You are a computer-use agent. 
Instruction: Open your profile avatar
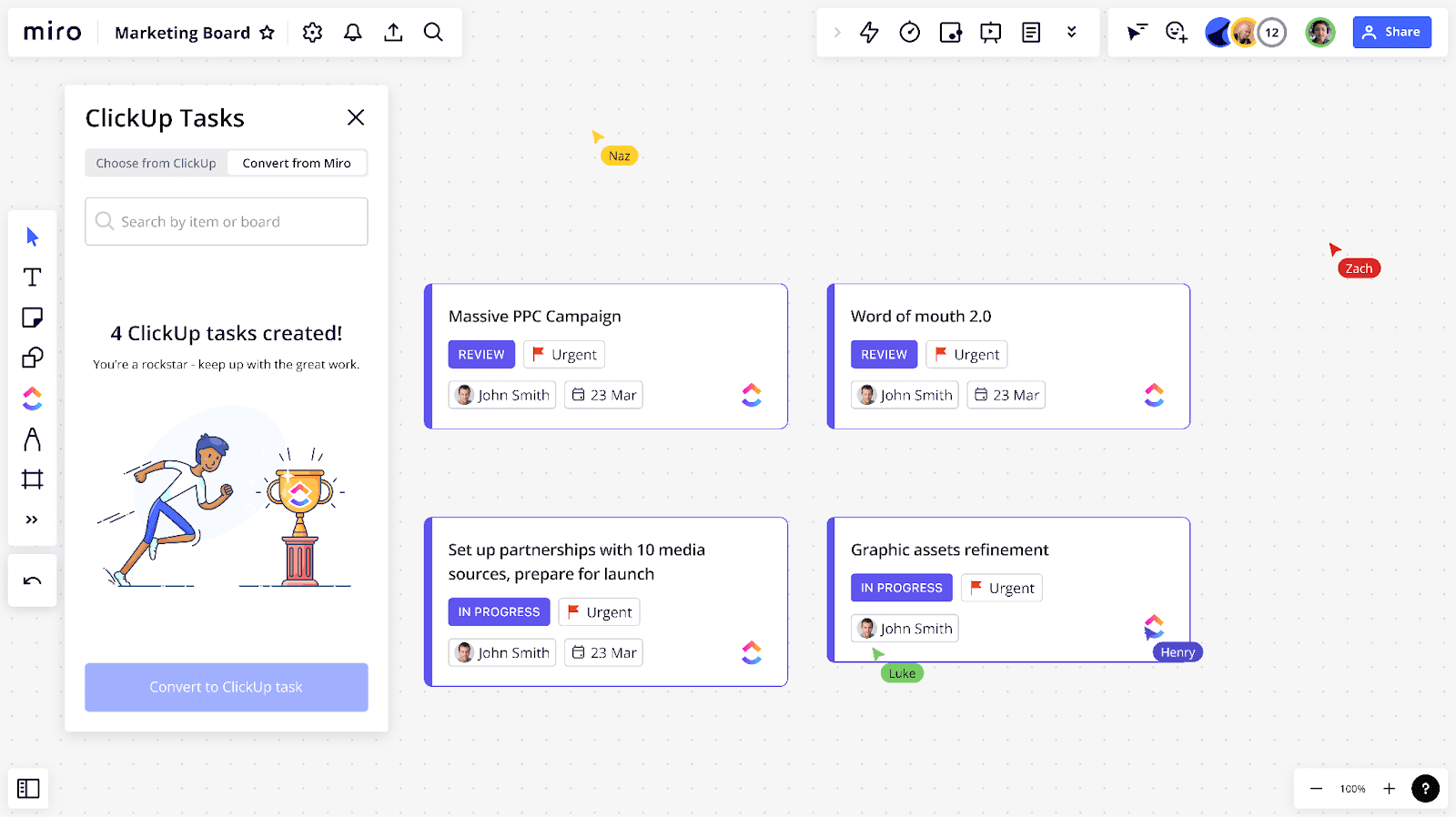click(x=1320, y=33)
